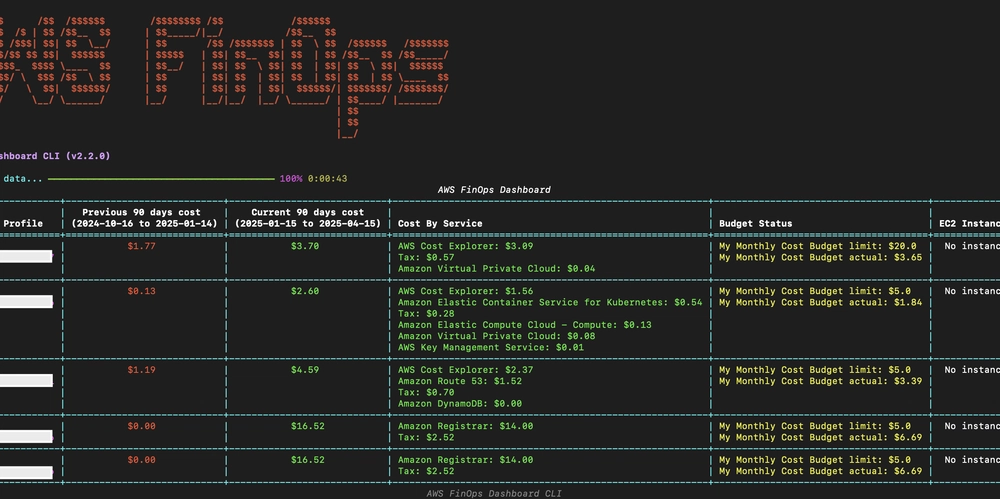Click 'Amazon Elastic Container Service for Kubernetes: $0.54'

click(550, 302)
